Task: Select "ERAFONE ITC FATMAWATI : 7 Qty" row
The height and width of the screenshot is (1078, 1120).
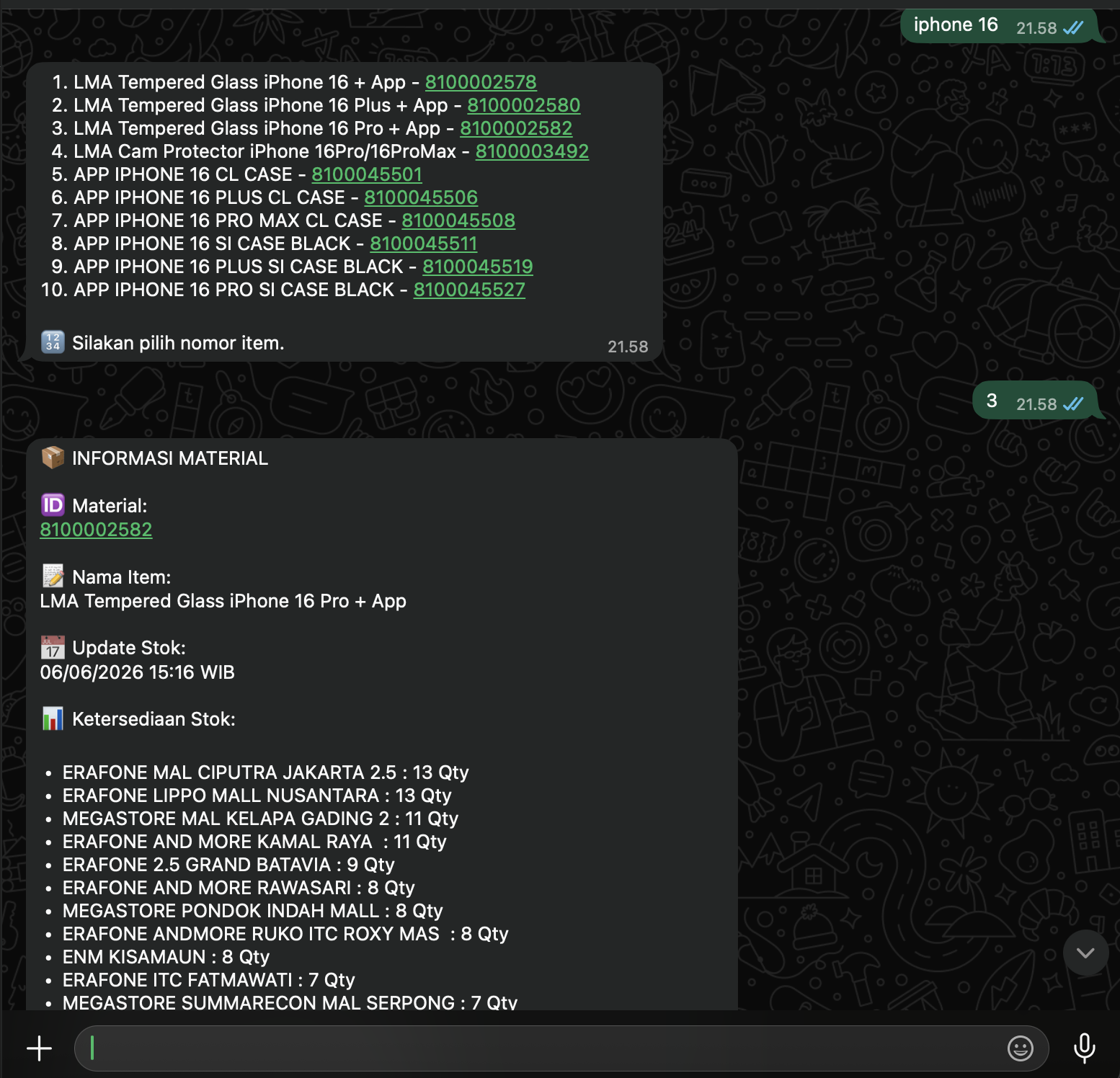Action: pyautogui.click(x=208, y=980)
